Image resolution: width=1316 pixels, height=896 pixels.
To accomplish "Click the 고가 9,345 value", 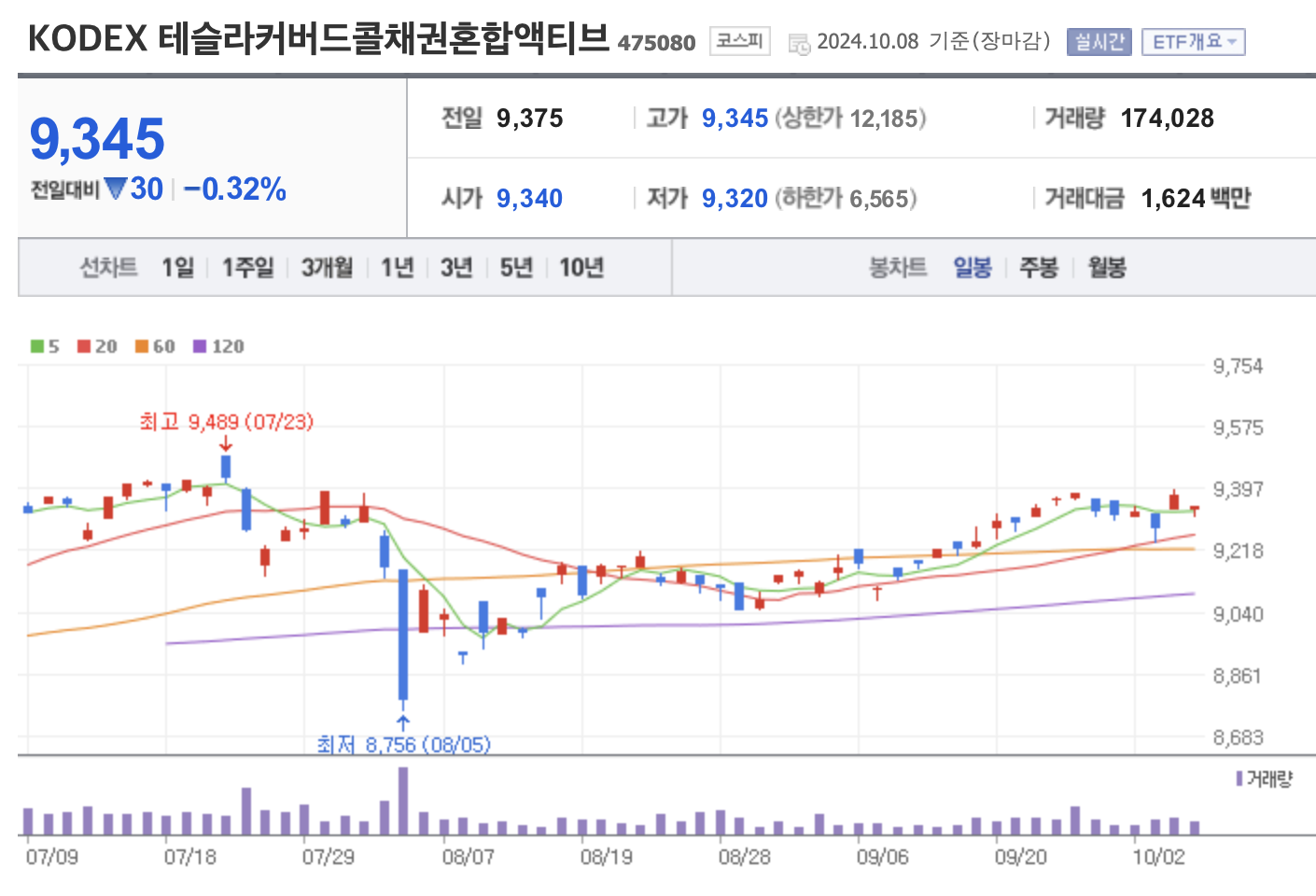I will 735,119.
